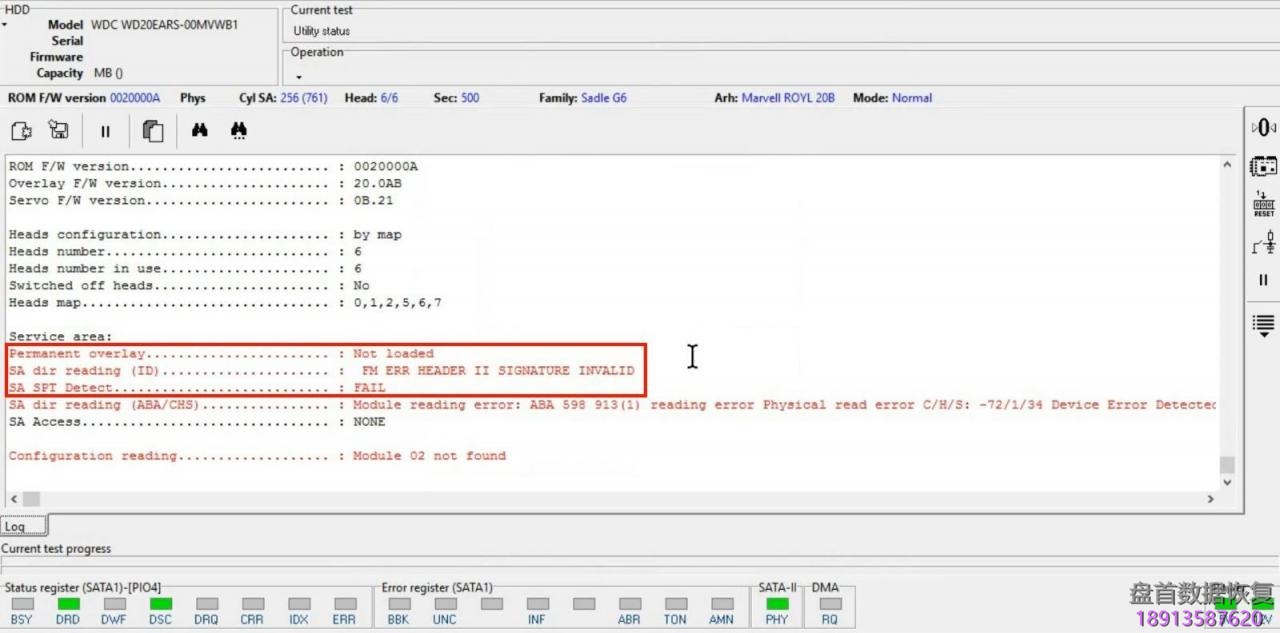Click the power switch circuit icon in sidebar
The height and width of the screenshot is (633, 1280).
click(1264, 242)
